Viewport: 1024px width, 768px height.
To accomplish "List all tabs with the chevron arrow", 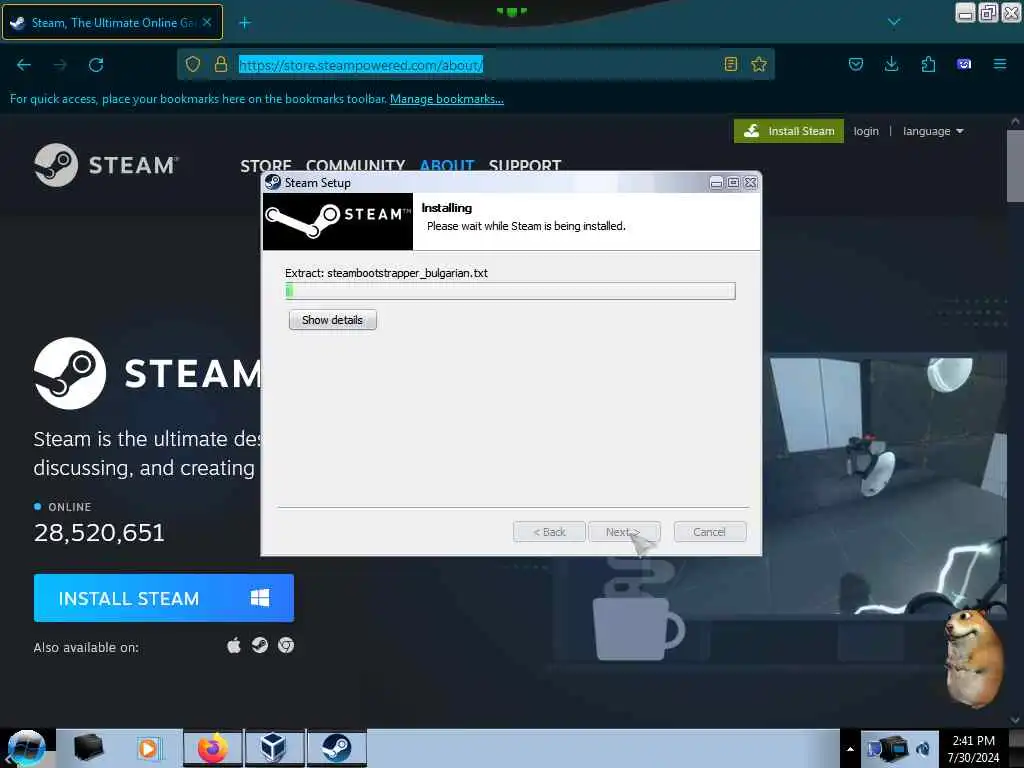I will click(894, 22).
